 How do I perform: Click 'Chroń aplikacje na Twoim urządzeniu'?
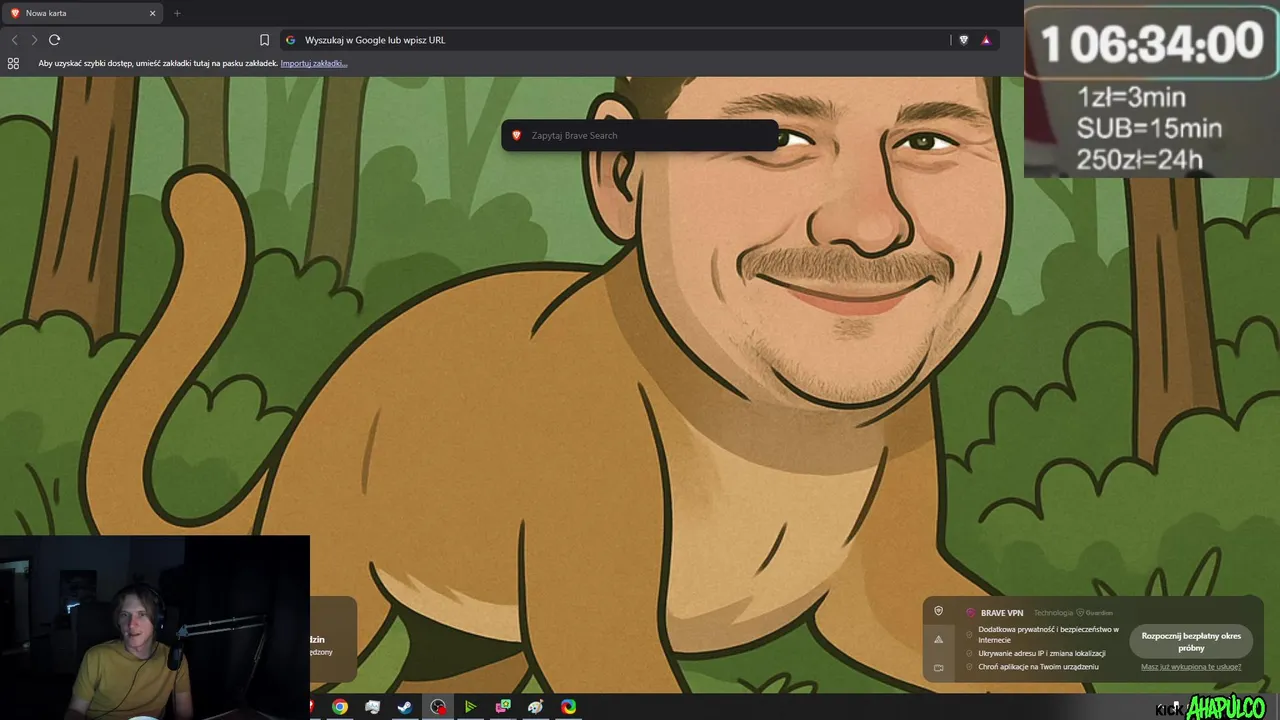(1038, 667)
